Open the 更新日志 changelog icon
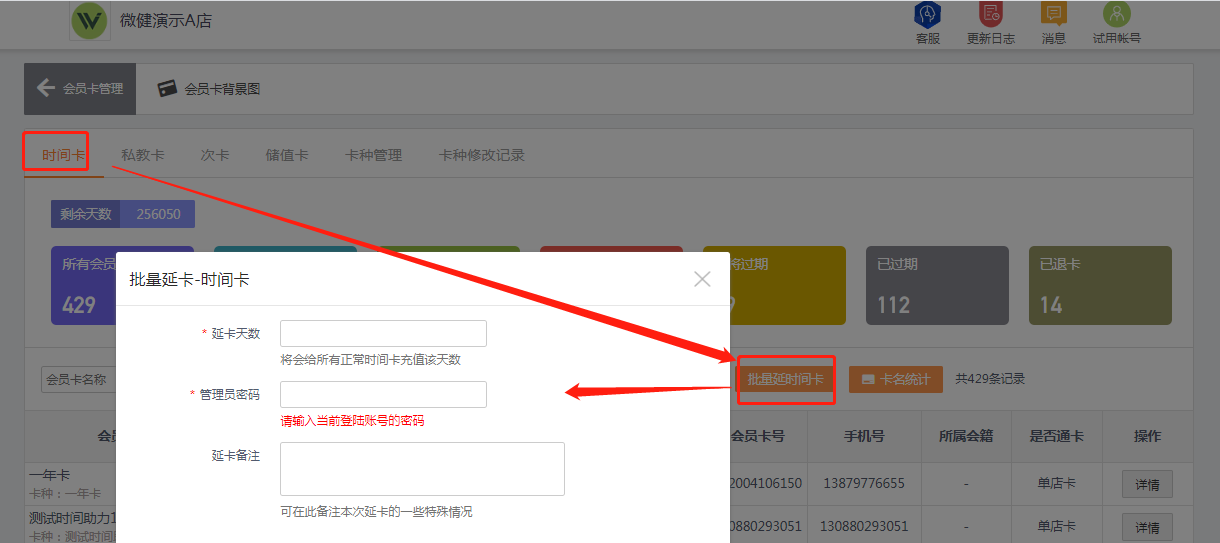 coord(990,16)
